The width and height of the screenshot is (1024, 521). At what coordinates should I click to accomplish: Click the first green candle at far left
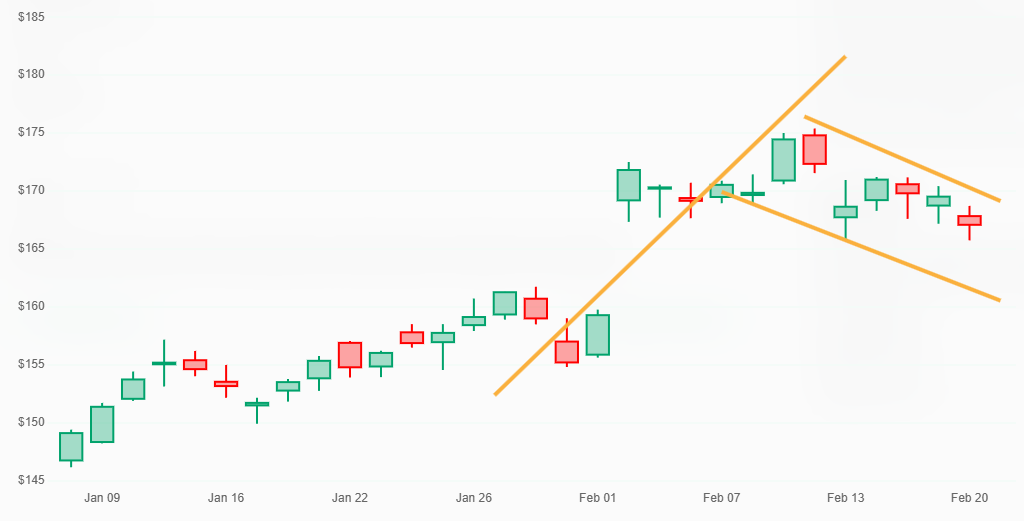click(71, 446)
